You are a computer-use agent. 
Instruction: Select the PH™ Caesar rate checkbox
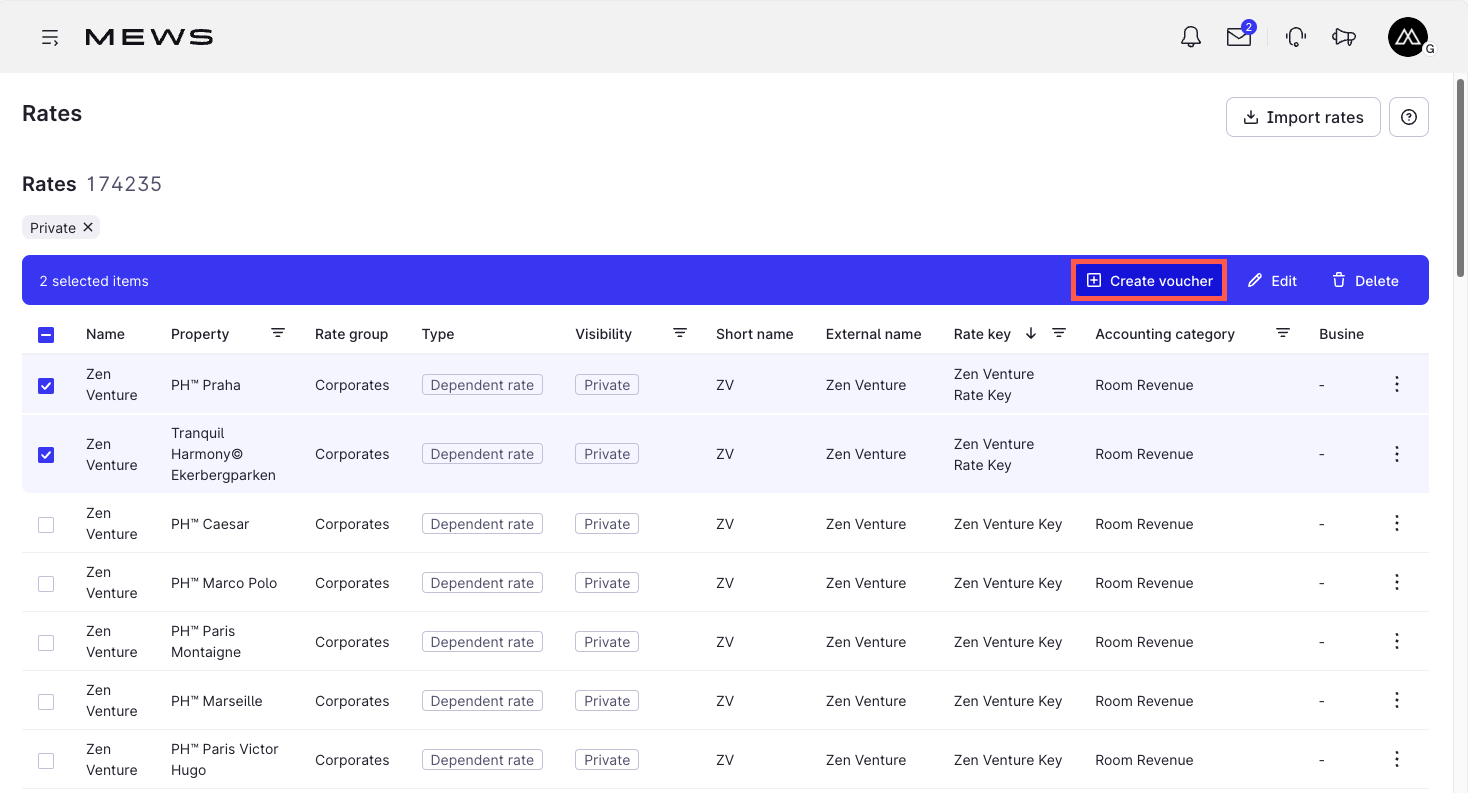pyautogui.click(x=46, y=524)
